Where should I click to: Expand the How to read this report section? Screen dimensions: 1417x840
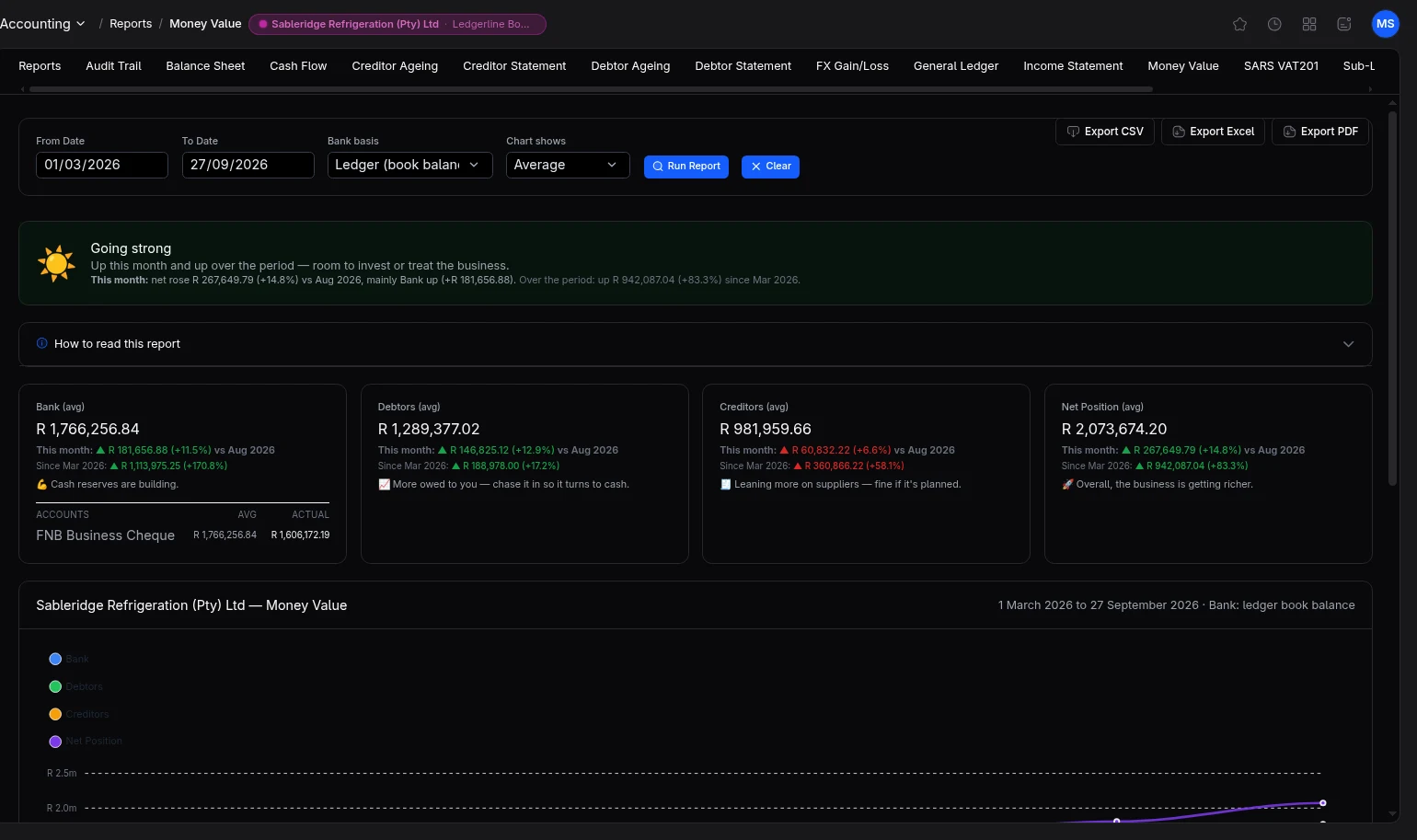click(x=695, y=344)
